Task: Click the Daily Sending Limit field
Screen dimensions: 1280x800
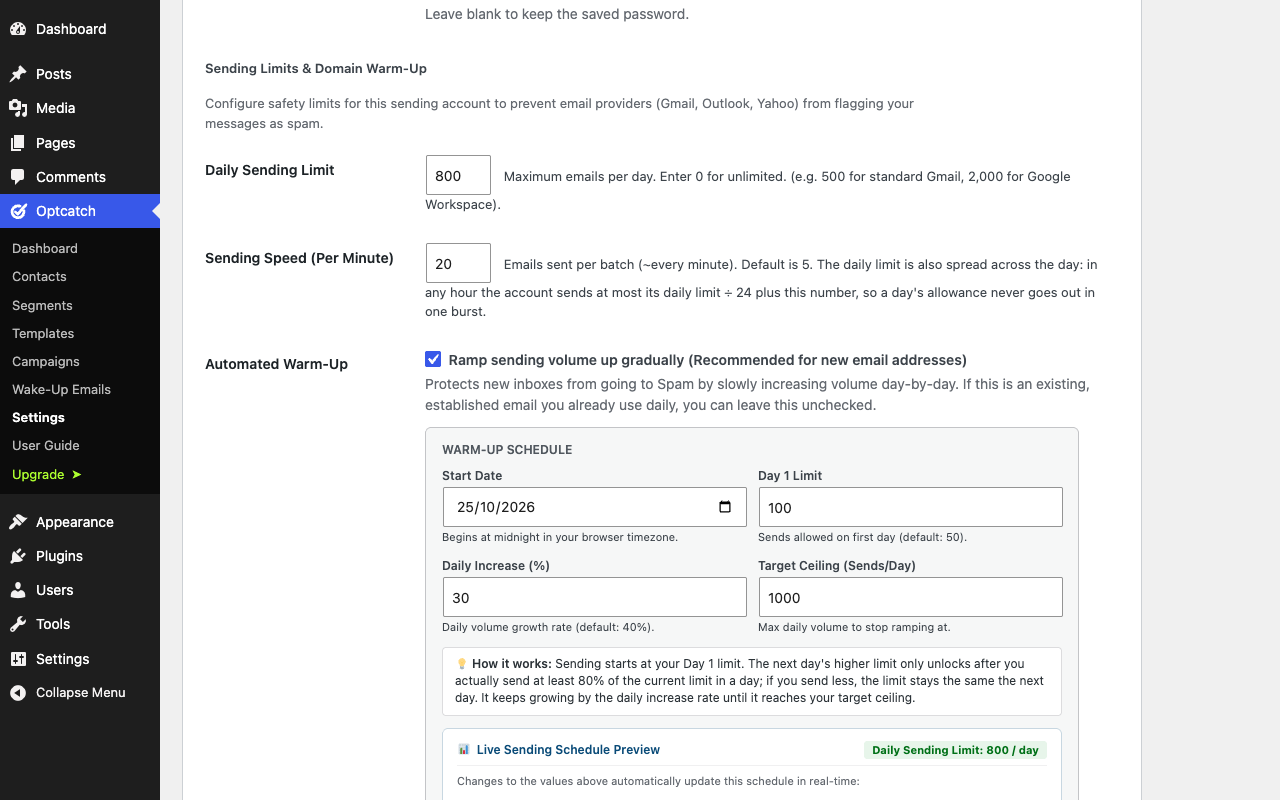Action: pyautogui.click(x=458, y=175)
